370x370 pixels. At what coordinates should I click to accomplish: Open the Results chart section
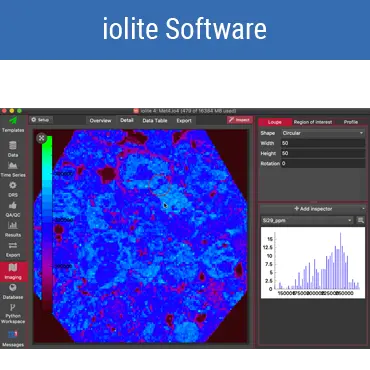pyautogui.click(x=13, y=229)
